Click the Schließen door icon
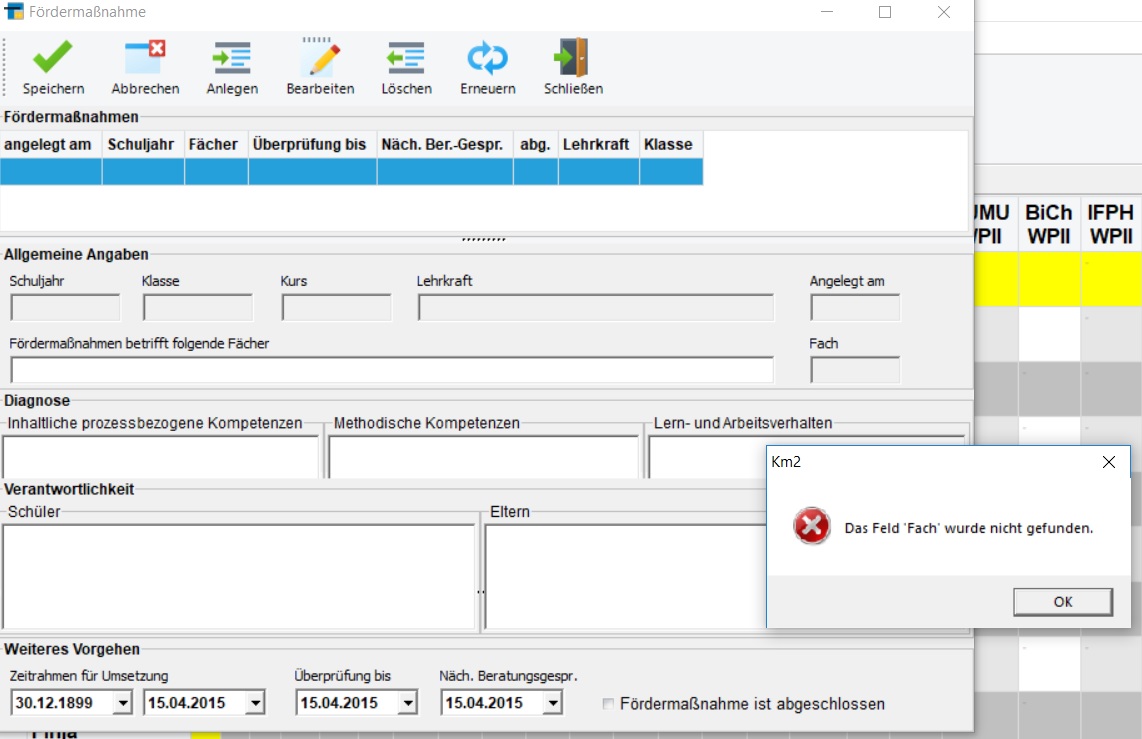The height and width of the screenshot is (739, 1142). tap(573, 57)
